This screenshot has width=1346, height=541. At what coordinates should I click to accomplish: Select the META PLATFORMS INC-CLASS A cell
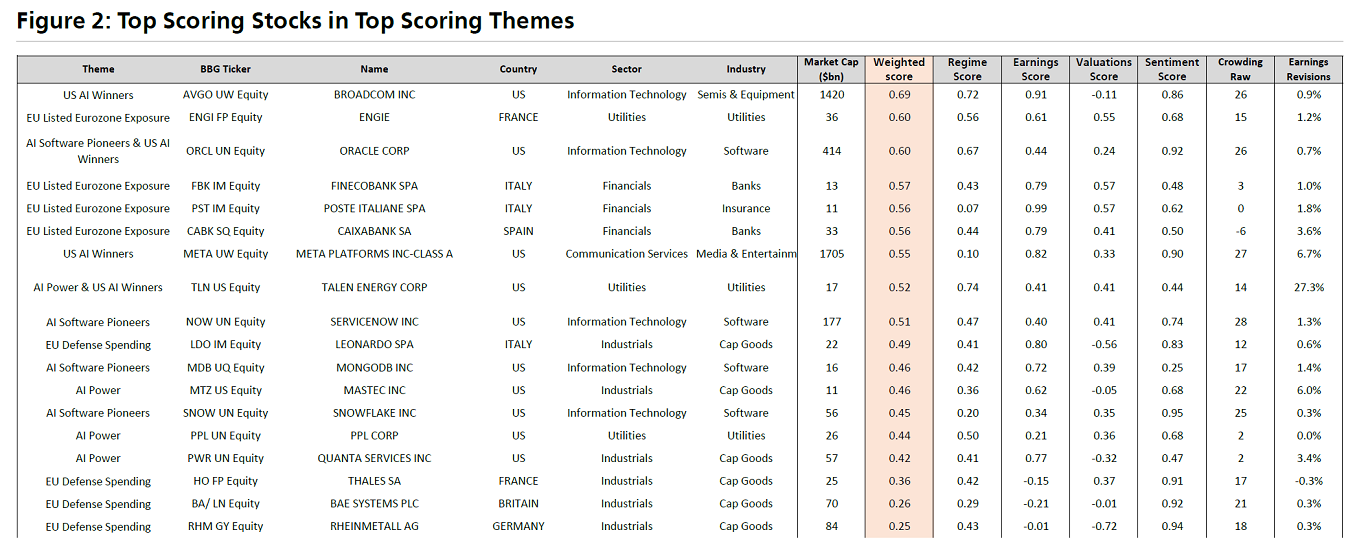point(374,254)
